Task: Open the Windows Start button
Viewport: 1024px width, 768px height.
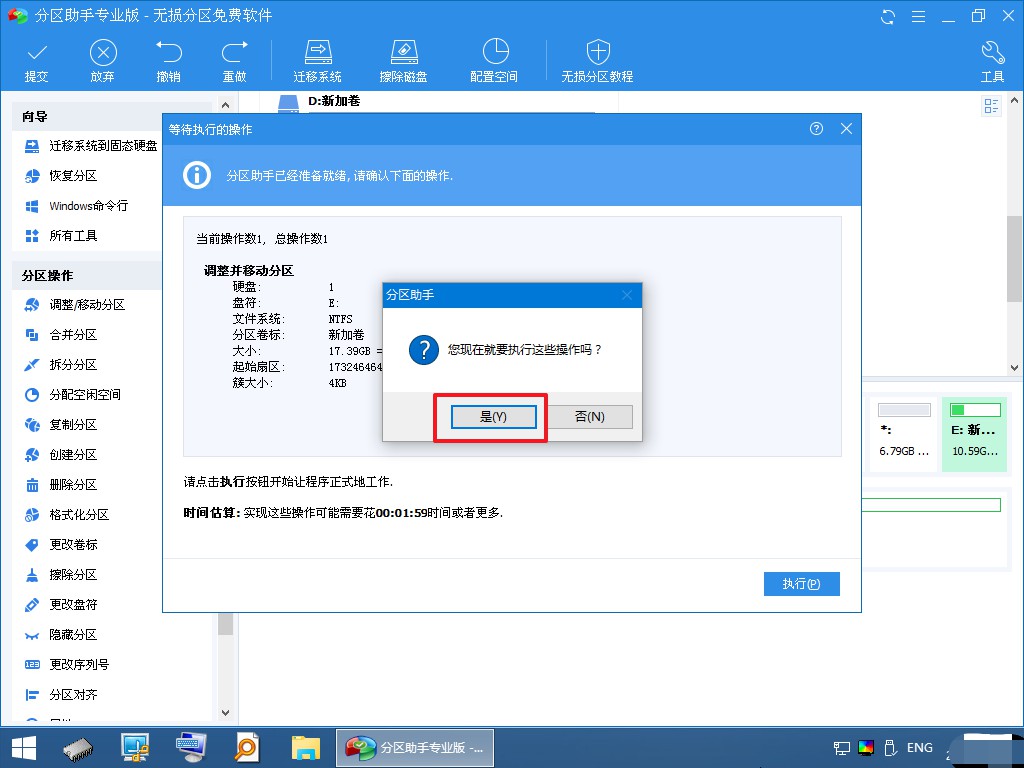Action: pos(24,748)
